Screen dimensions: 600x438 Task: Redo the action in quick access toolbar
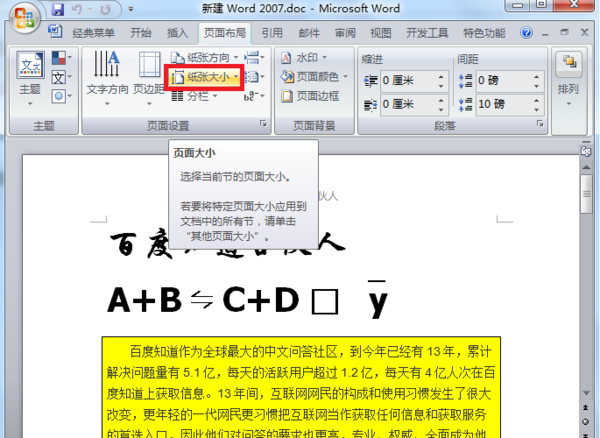pyautogui.click(x=105, y=9)
